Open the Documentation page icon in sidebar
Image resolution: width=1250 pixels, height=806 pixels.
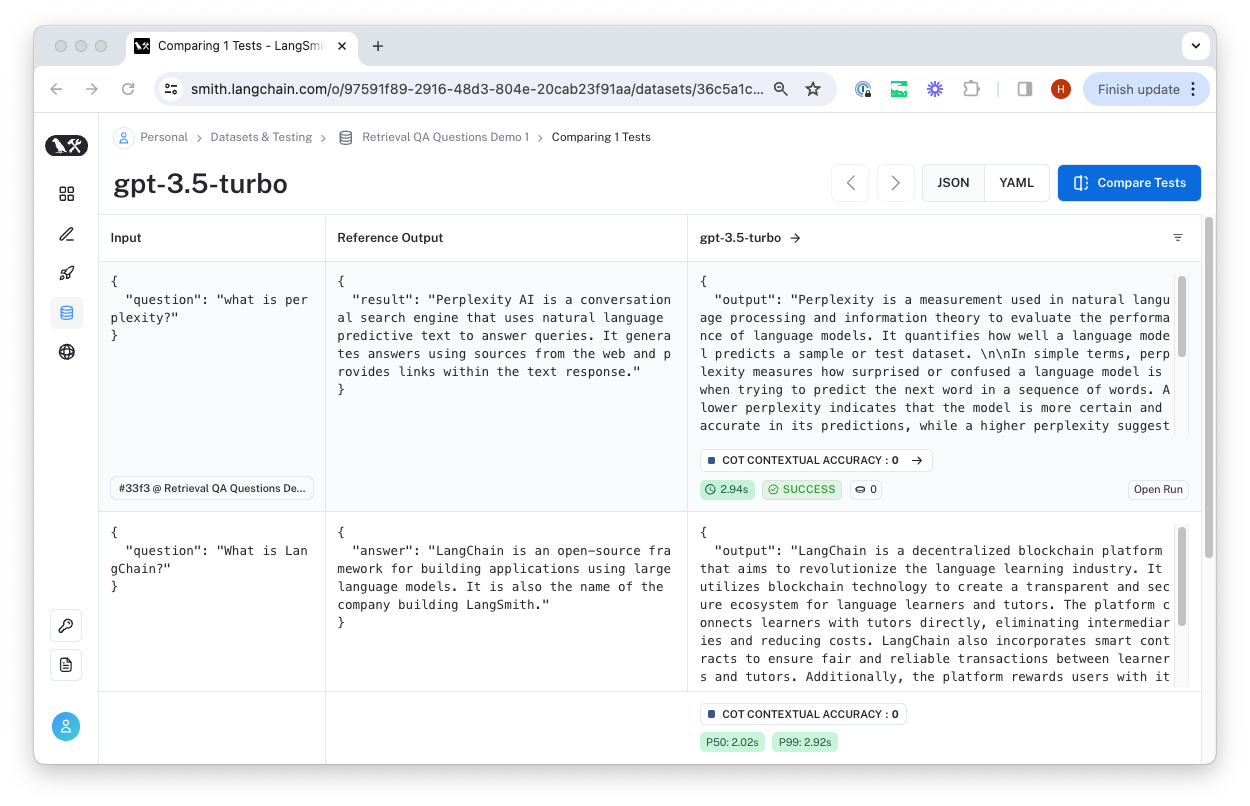tap(66, 665)
